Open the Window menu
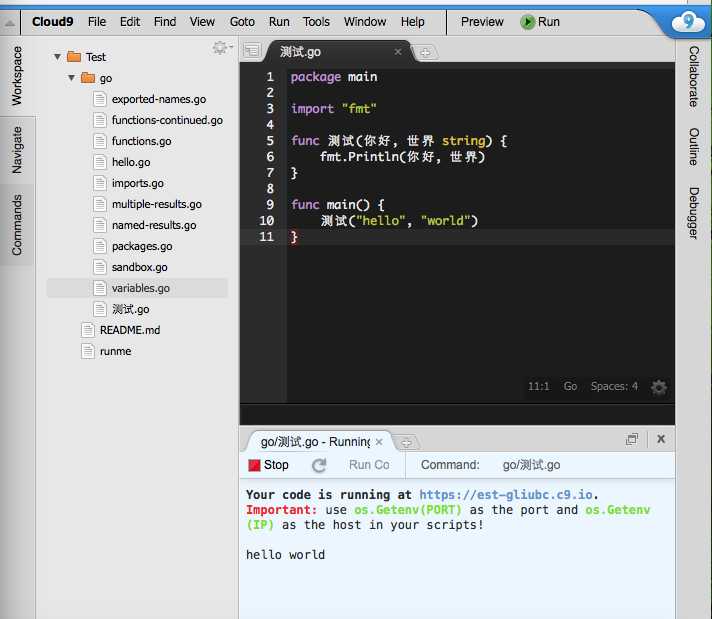The width and height of the screenshot is (712, 619). coord(365,22)
